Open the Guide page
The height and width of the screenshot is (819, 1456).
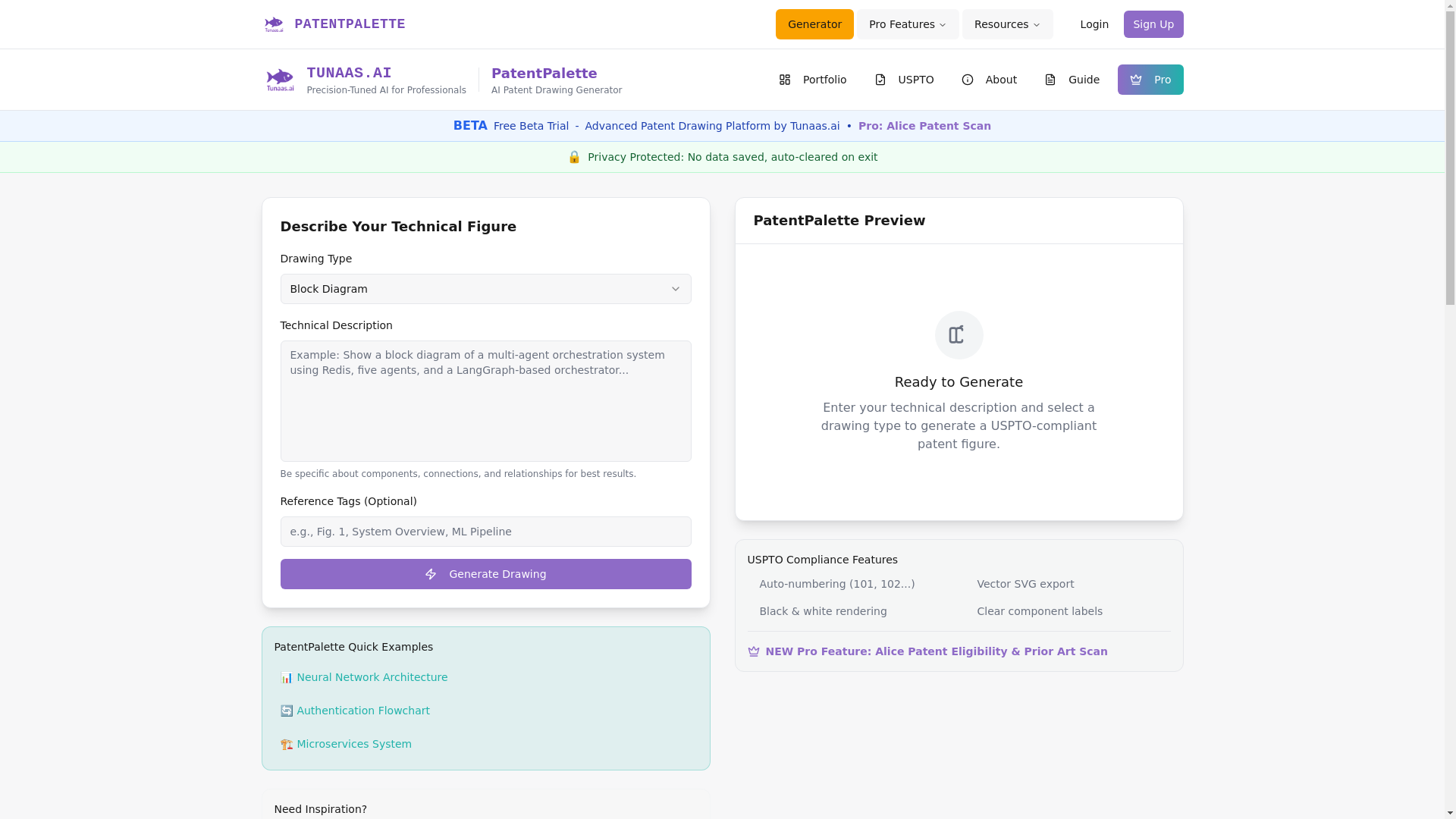pyautogui.click(x=1072, y=80)
